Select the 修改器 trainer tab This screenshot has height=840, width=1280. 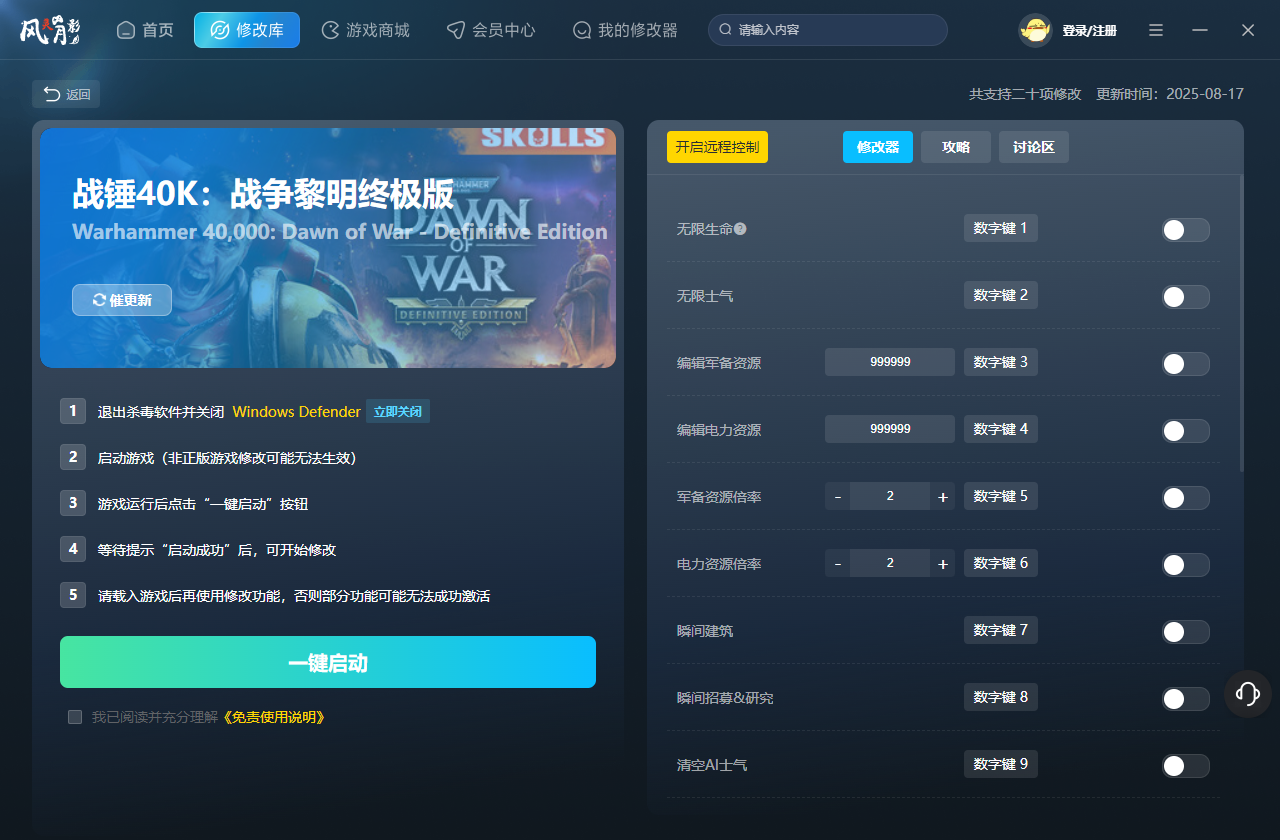[x=878, y=147]
